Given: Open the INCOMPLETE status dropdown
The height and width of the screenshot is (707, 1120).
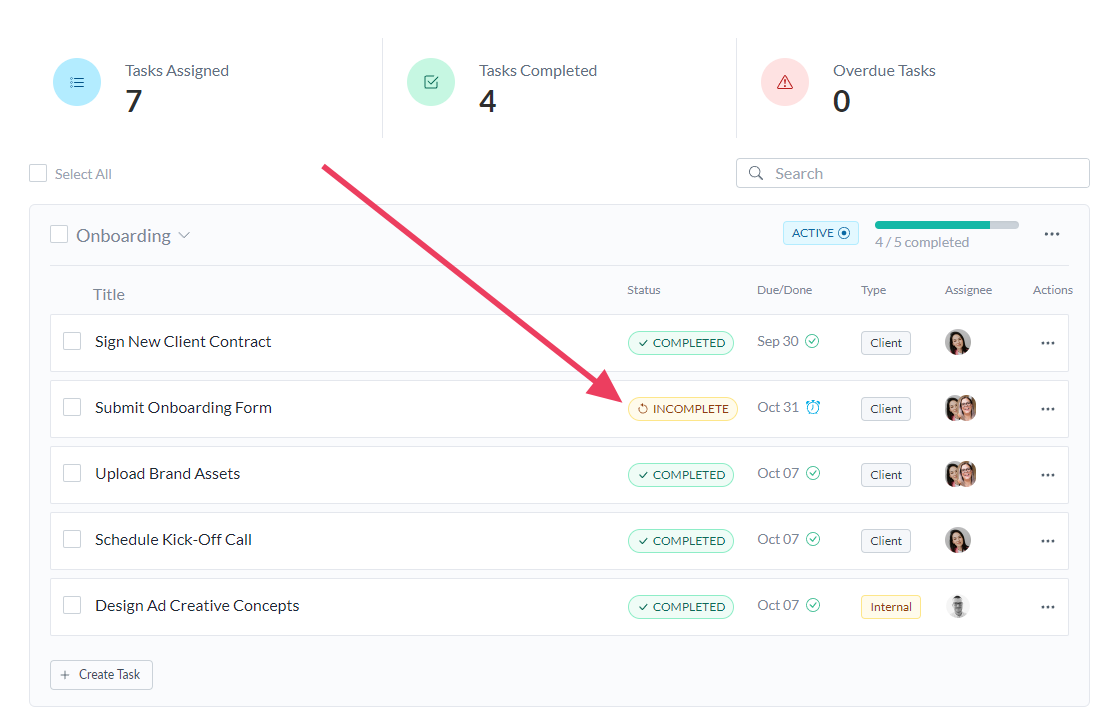Looking at the screenshot, I should 682,409.
